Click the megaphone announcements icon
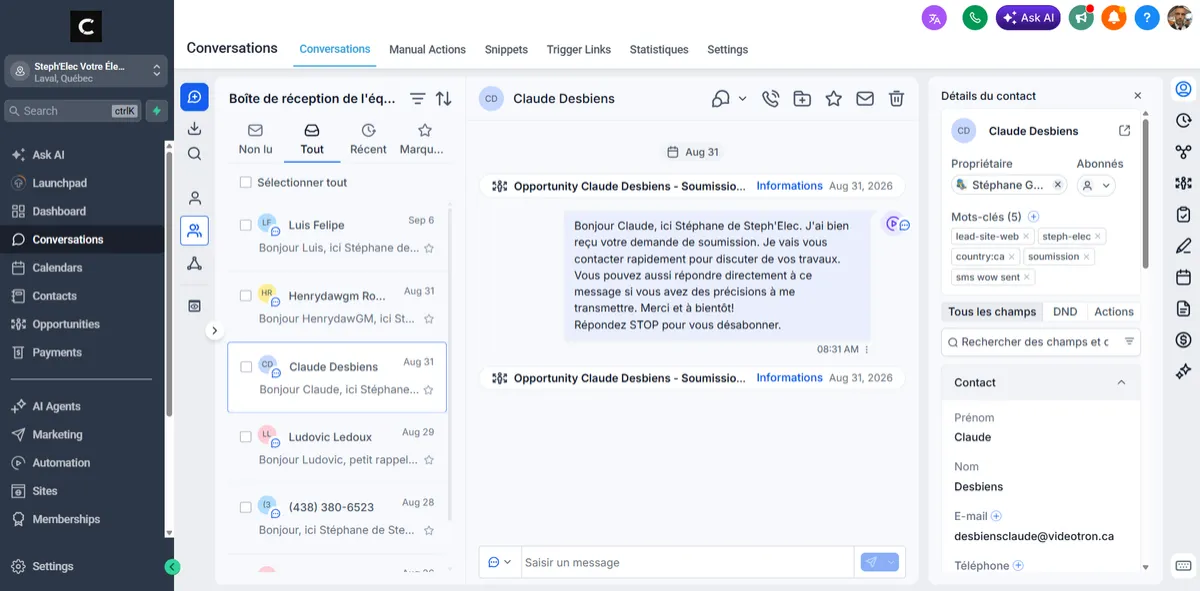1200x591 pixels. [x=1080, y=17]
